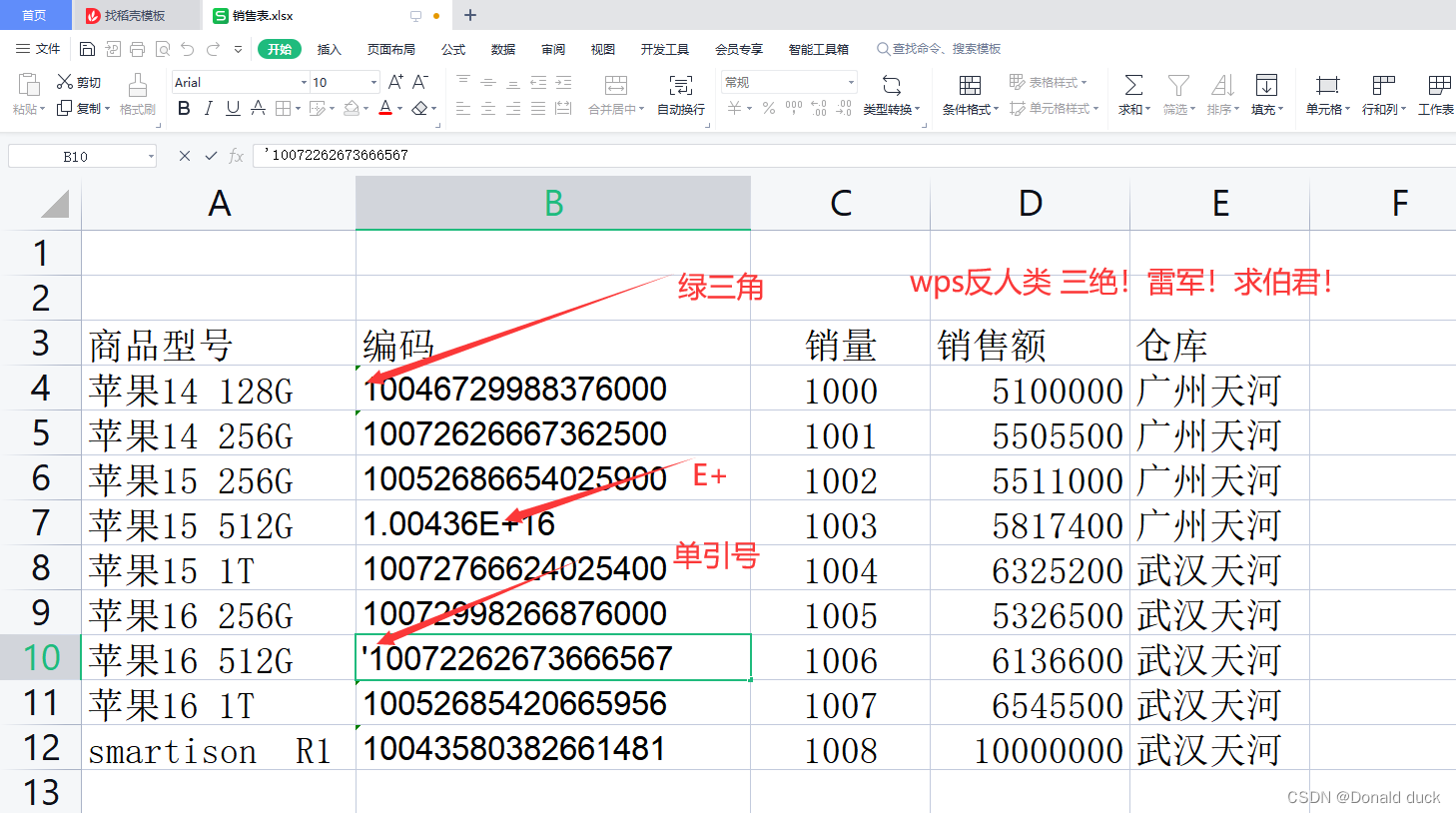Viewport: 1456px width, 813px height.
Task: Switch to the Formulas (公式) tab
Action: [453, 49]
